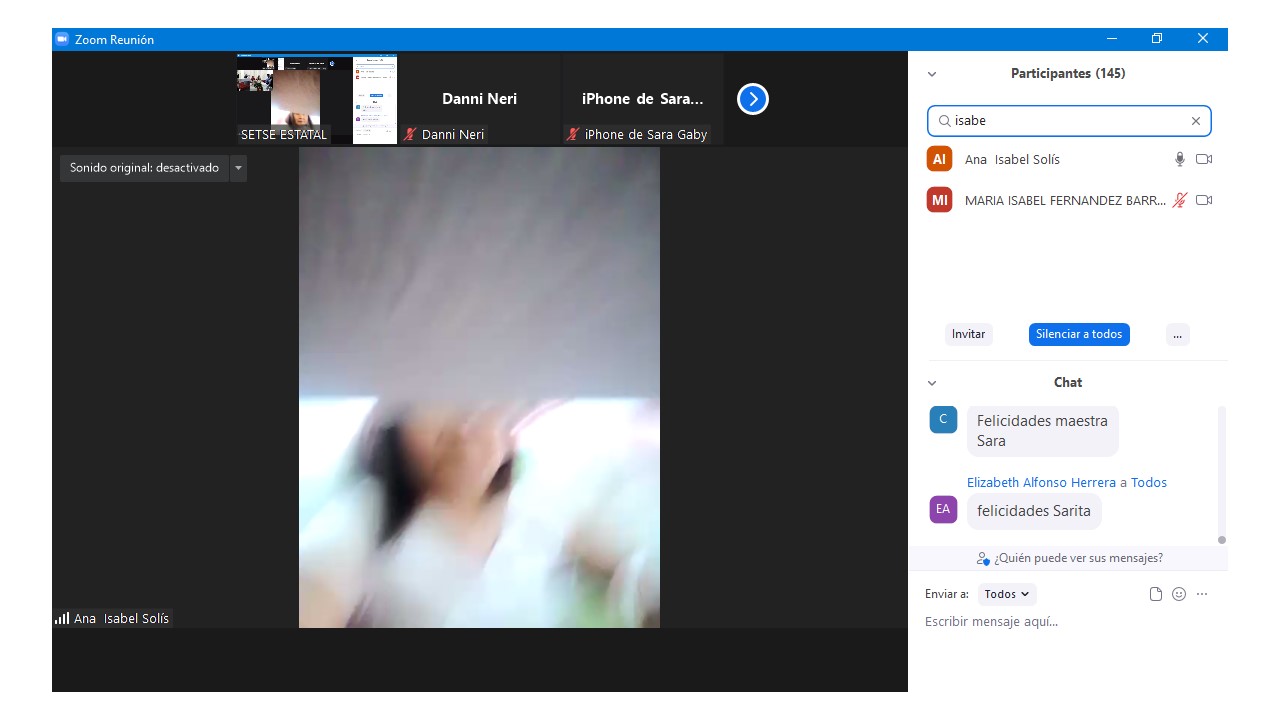
Task: Toggle Ana Isabel Solís video camera
Action: point(1204,159)
